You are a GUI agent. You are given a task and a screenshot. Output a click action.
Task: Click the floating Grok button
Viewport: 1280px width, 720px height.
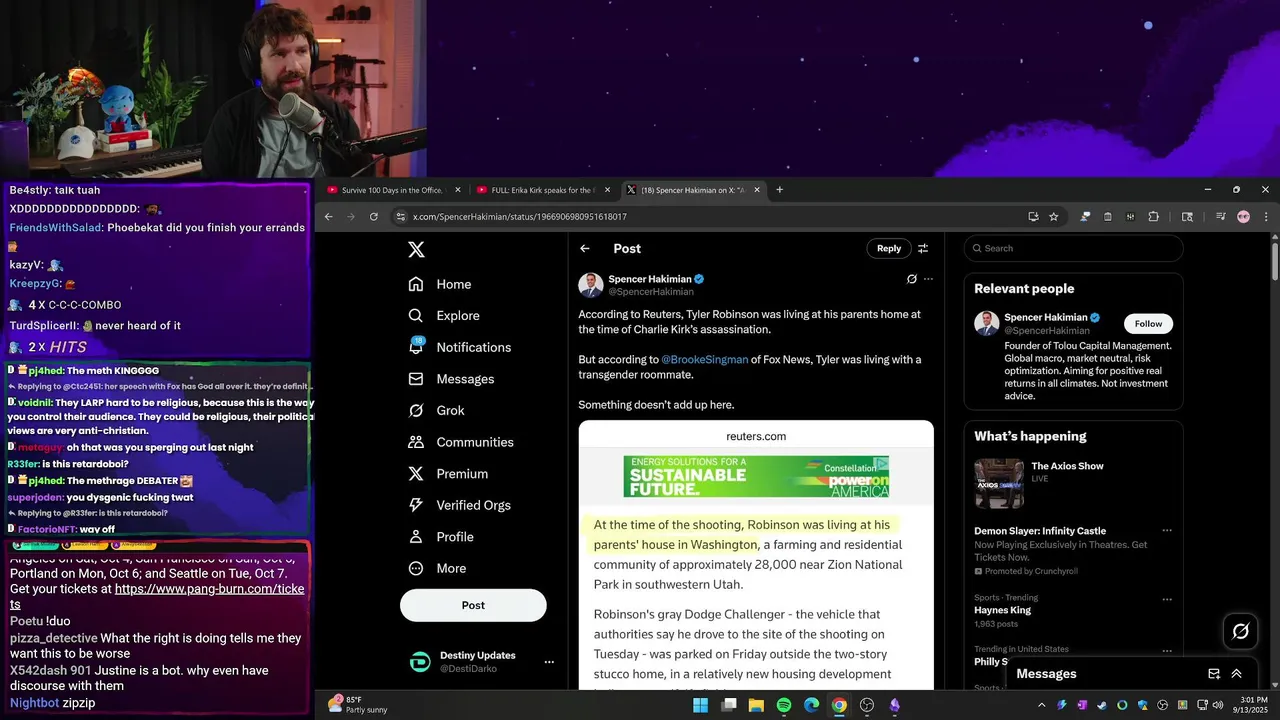click(x=1241, y=631)
